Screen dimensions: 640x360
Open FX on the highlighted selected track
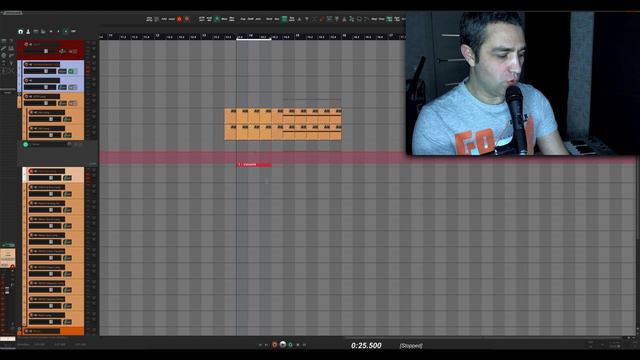click(x=67, y=178)
